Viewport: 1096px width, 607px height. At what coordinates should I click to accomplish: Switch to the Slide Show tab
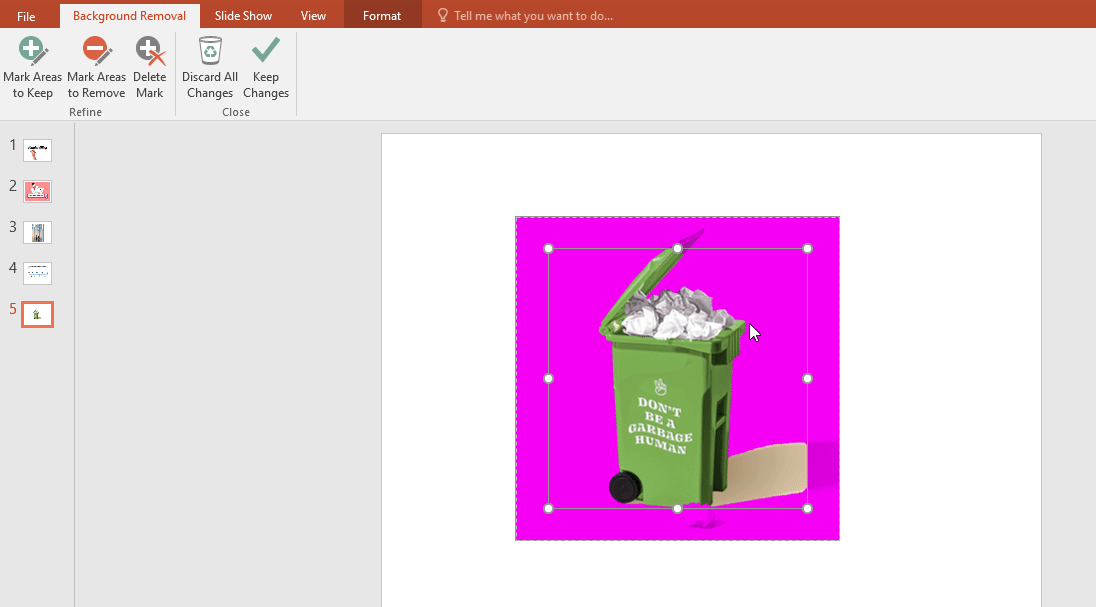[243, 16]
